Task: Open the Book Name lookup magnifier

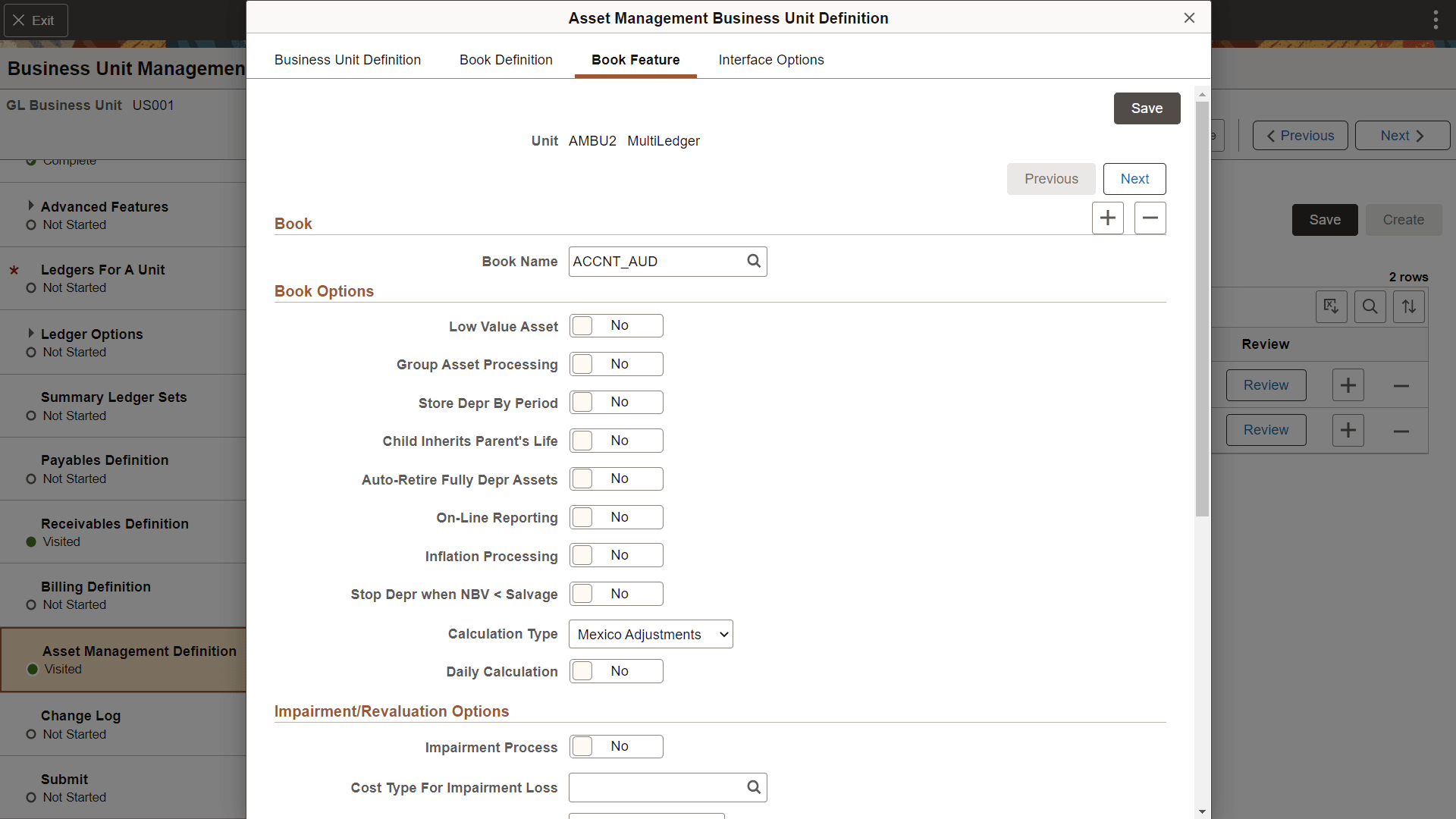Action: click(x=753, y=261)
